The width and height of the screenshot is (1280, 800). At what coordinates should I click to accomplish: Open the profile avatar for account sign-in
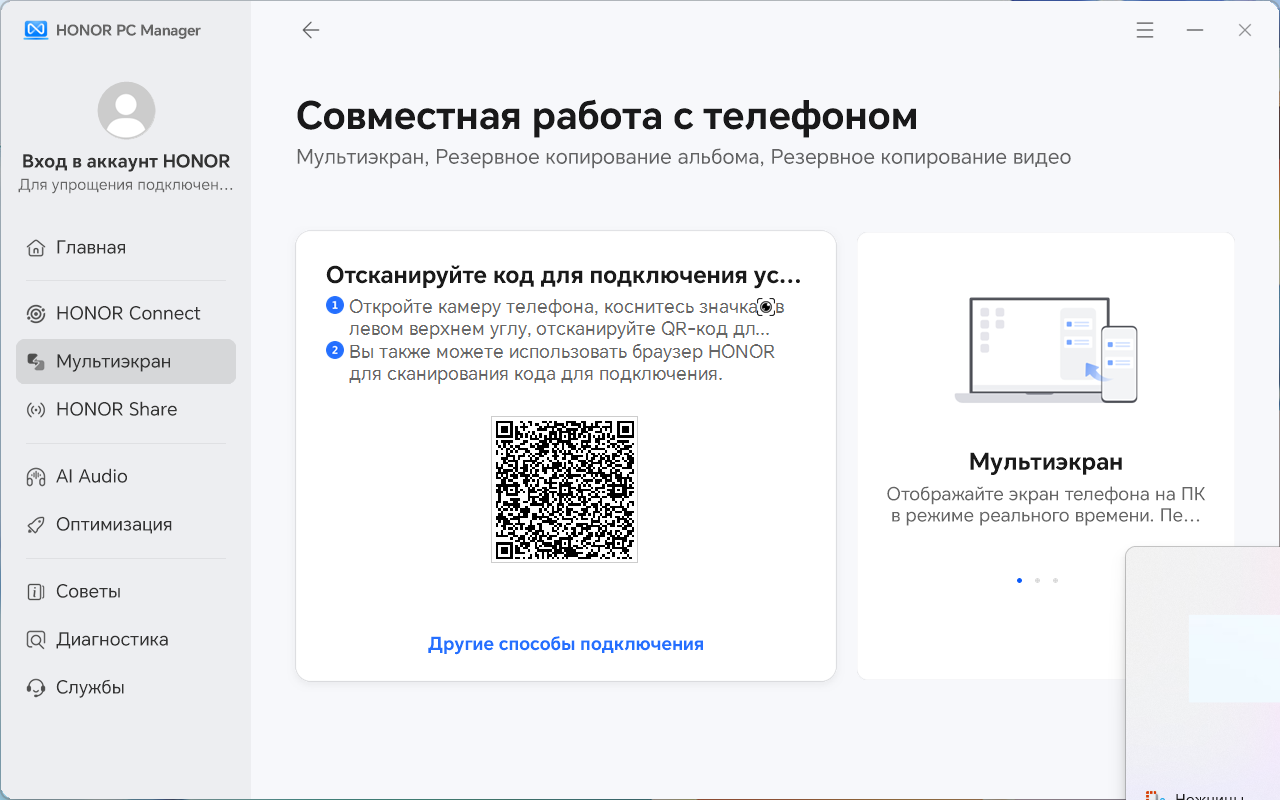click(126, 110)
